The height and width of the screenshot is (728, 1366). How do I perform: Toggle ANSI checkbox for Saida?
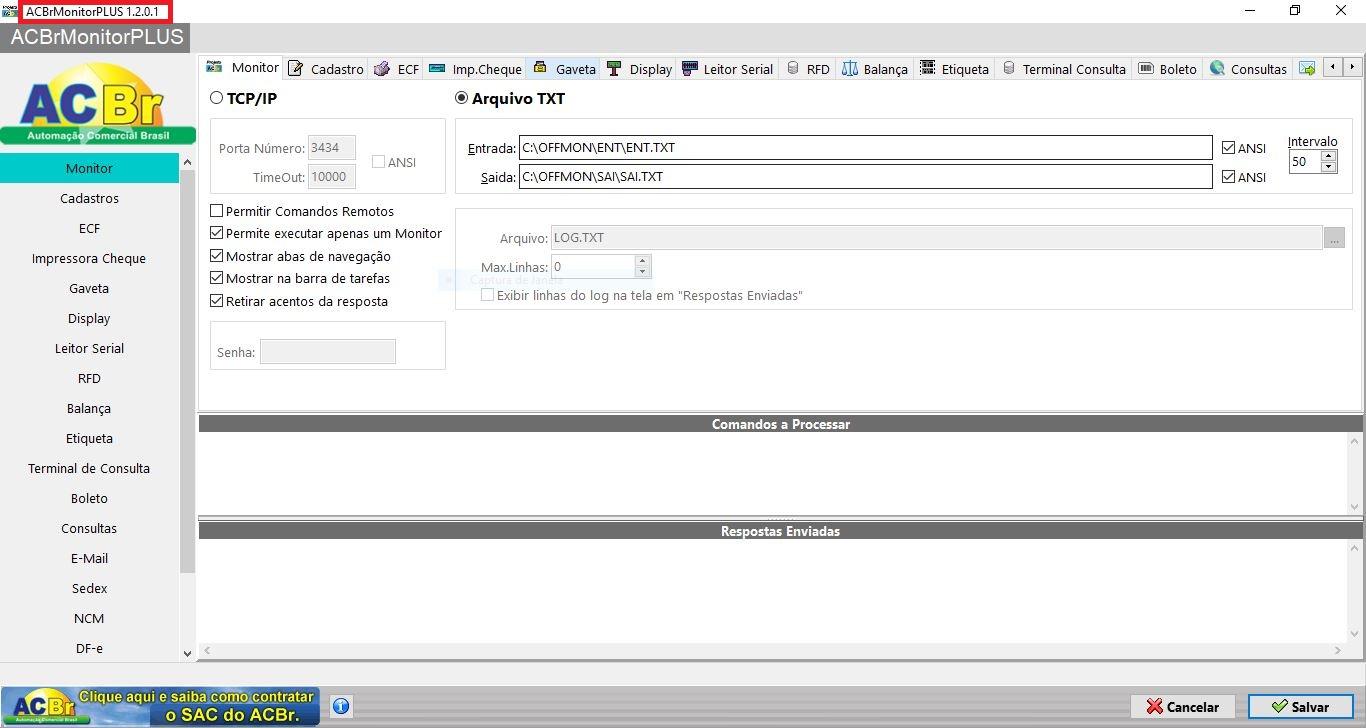click(x=1228, y=177)
